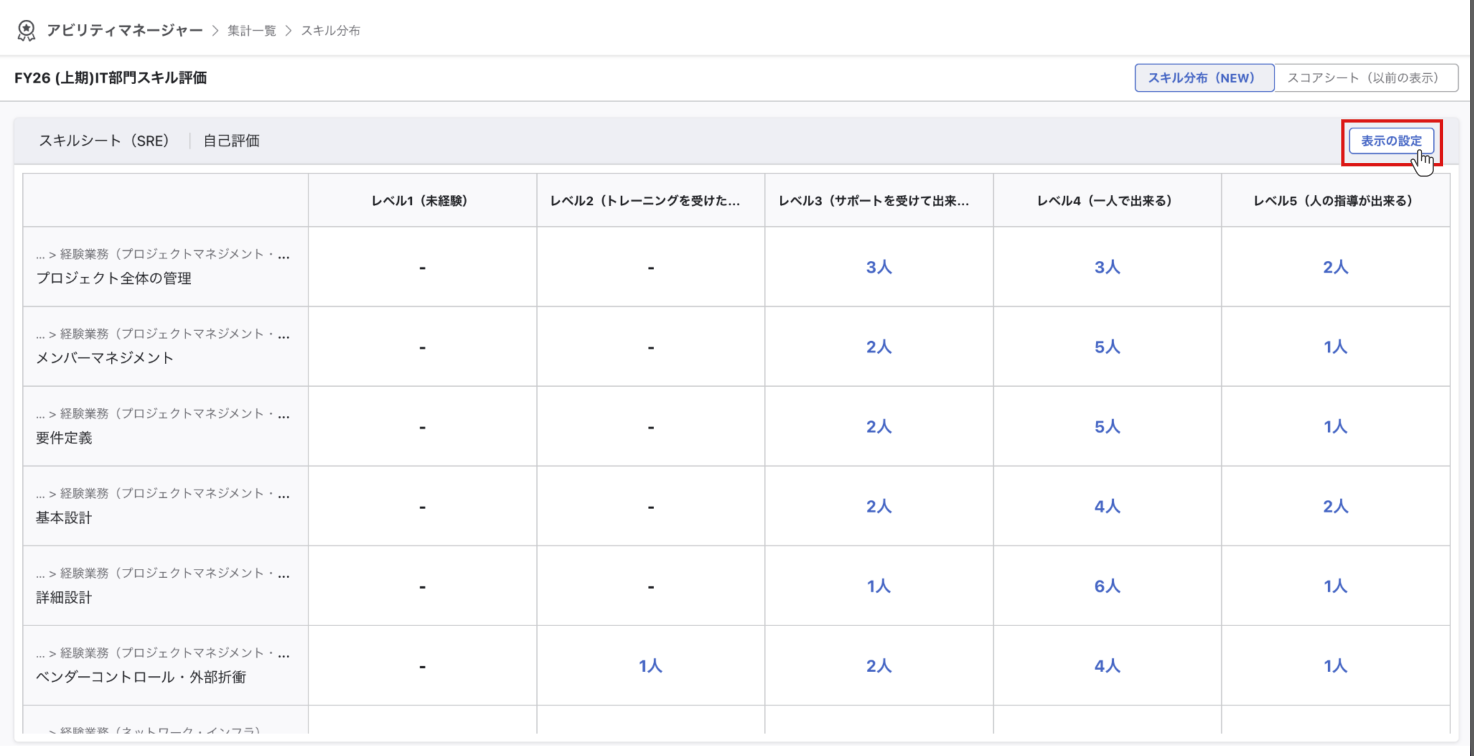Select レベル1 (未経験) column header

[422, 200]
